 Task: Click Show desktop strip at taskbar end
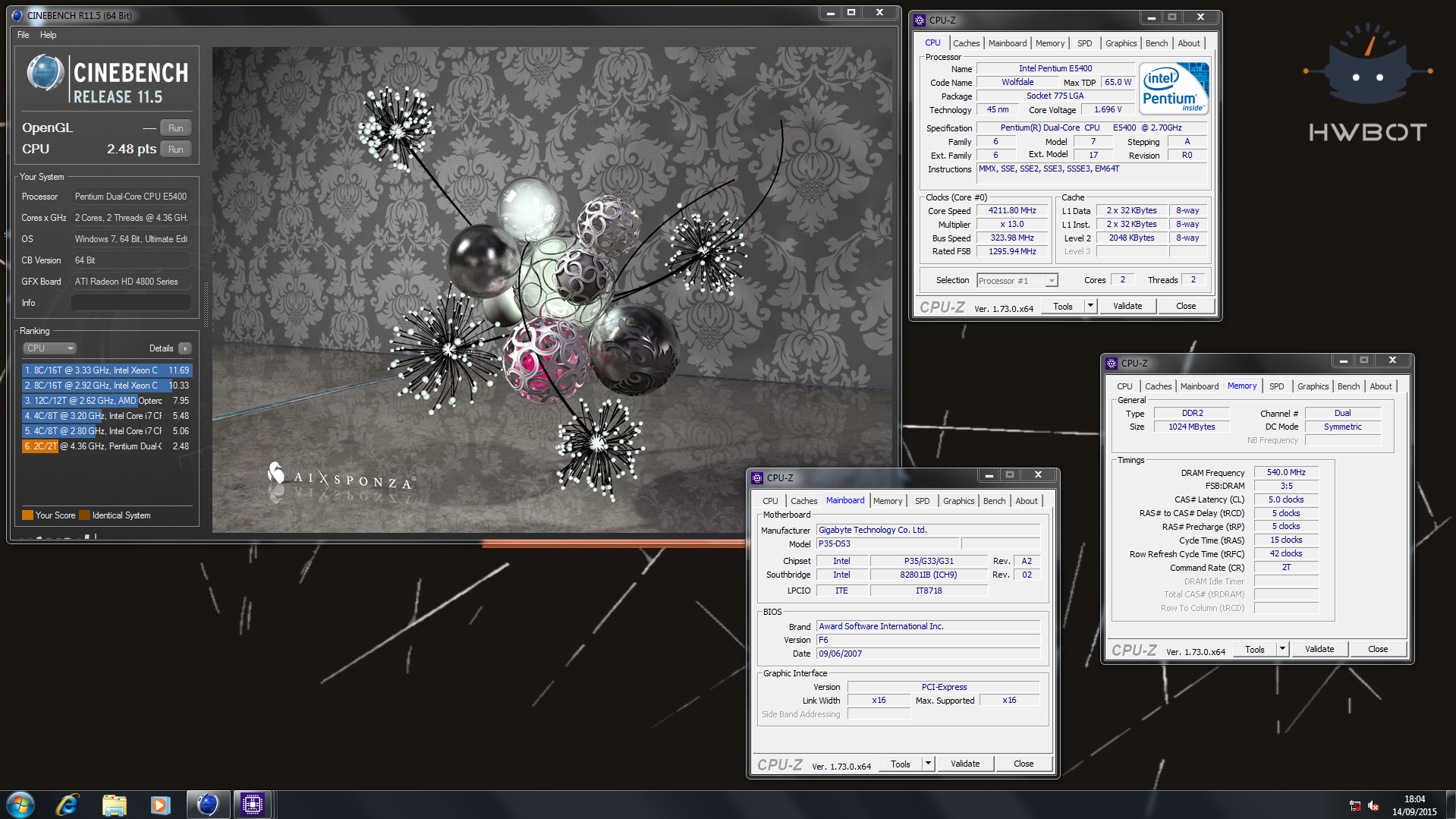pos(1450,805)
